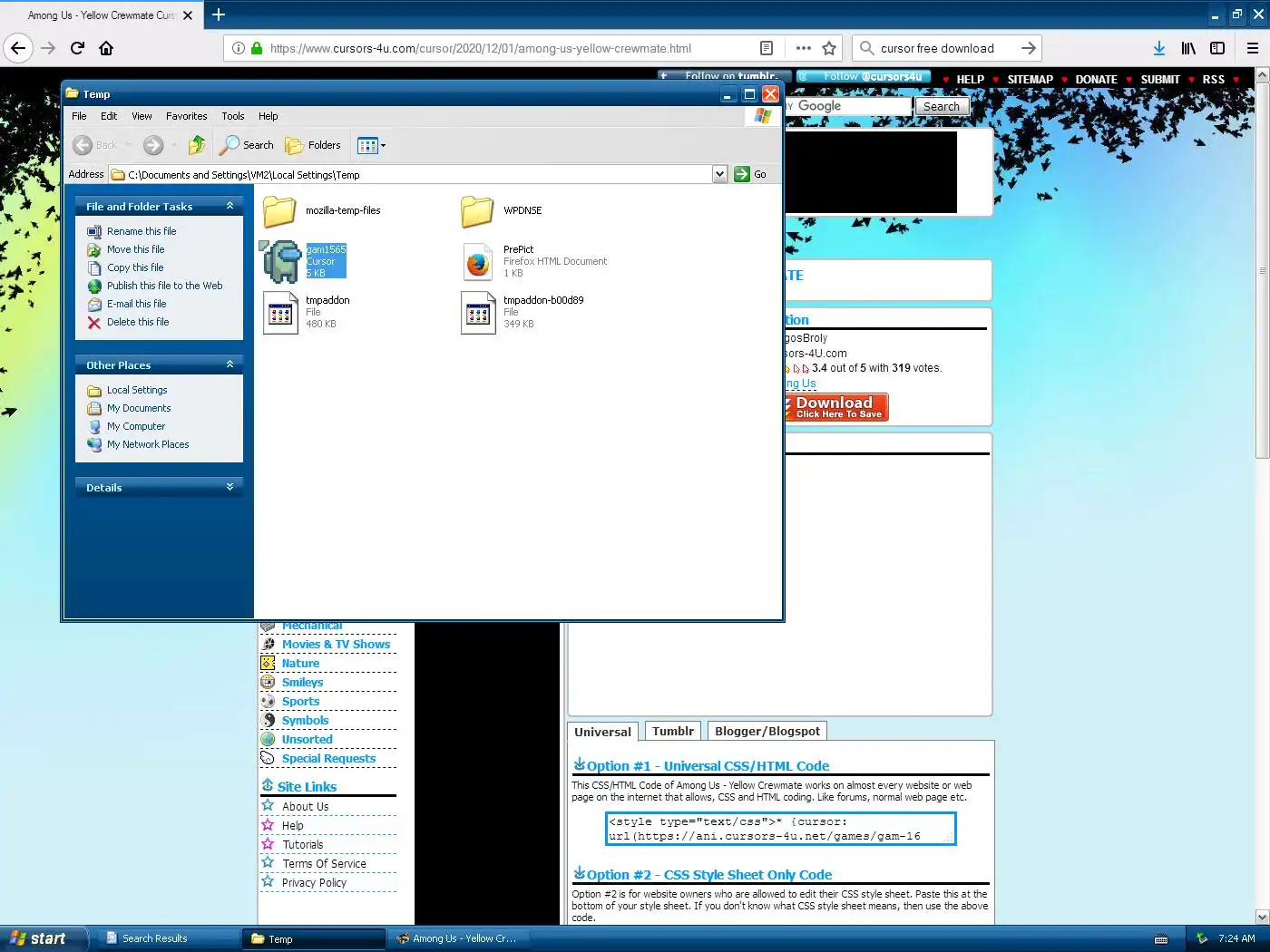
Task: Switch to the Blogger/Blogspot tab
Action: (x=767, y=731)
